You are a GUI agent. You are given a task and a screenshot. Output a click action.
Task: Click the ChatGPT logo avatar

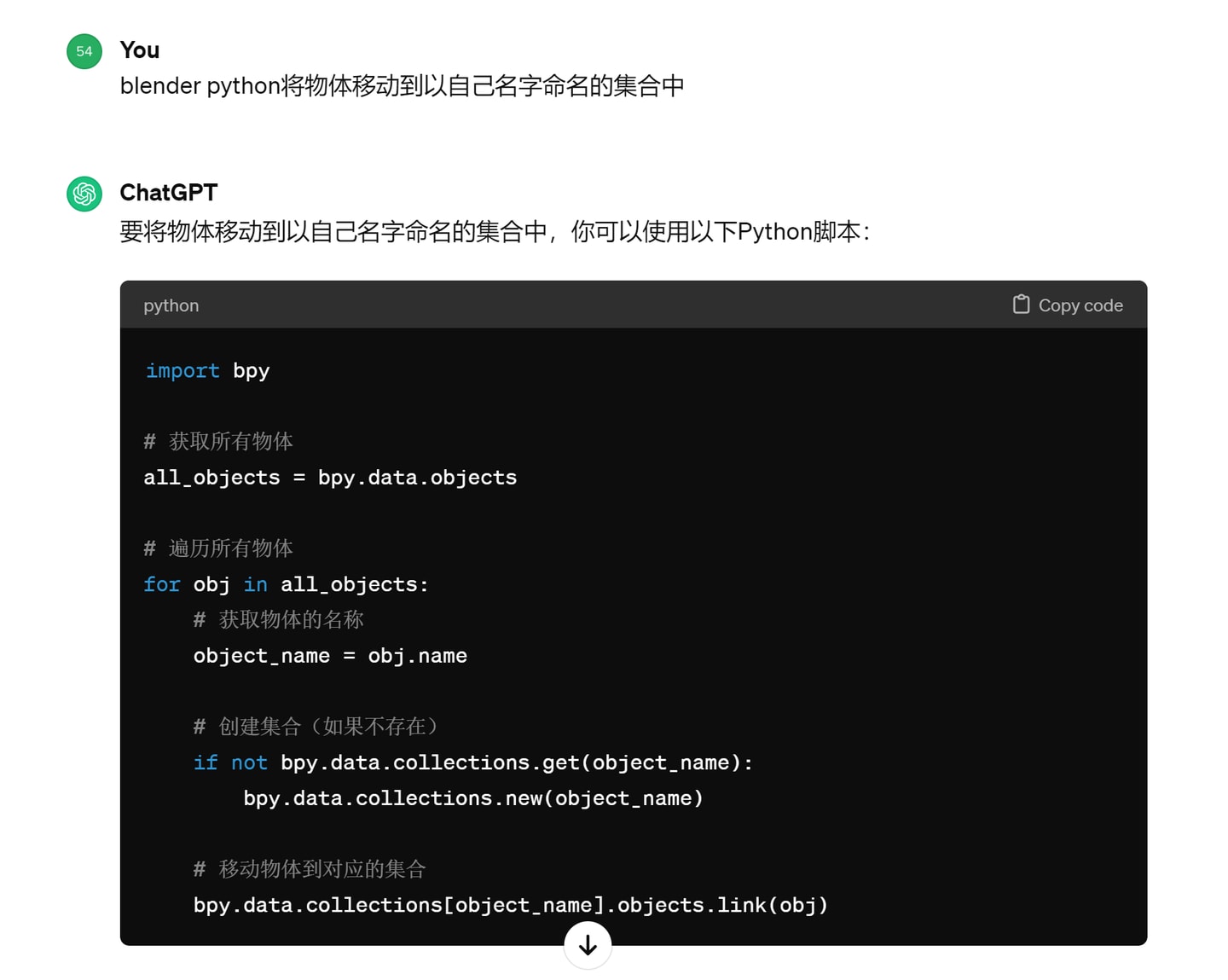(x=84, y=194)
